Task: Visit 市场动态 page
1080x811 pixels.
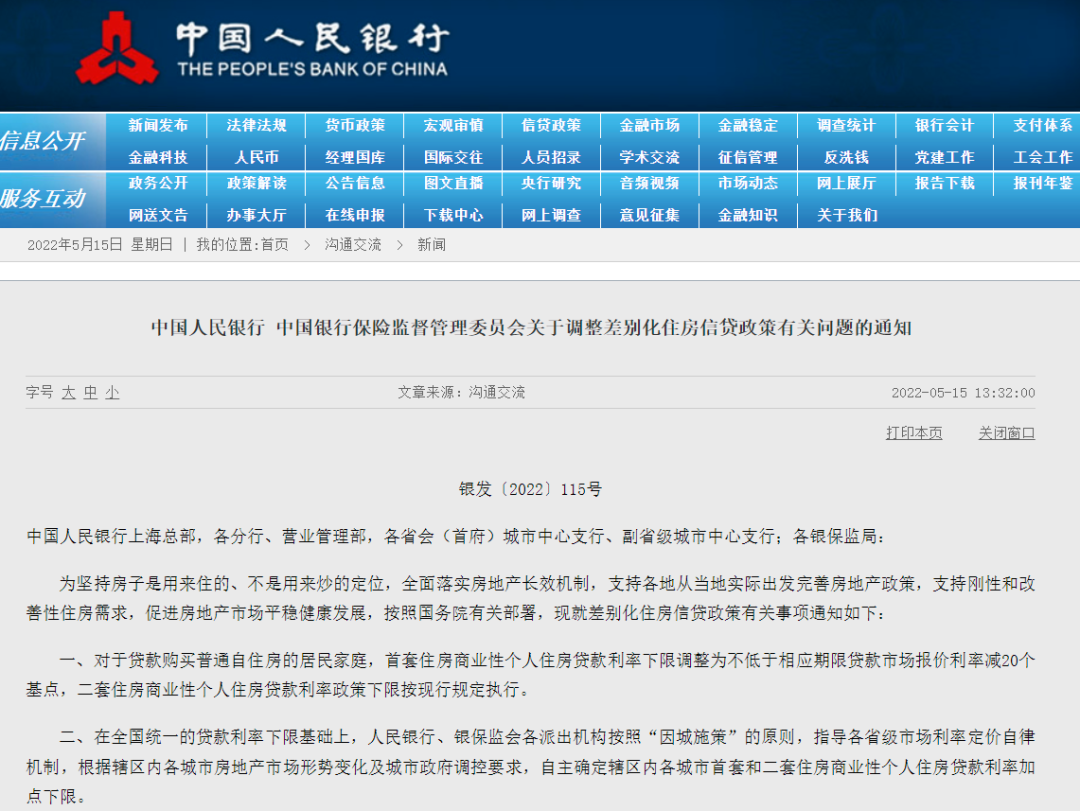Action: point(748,183)
